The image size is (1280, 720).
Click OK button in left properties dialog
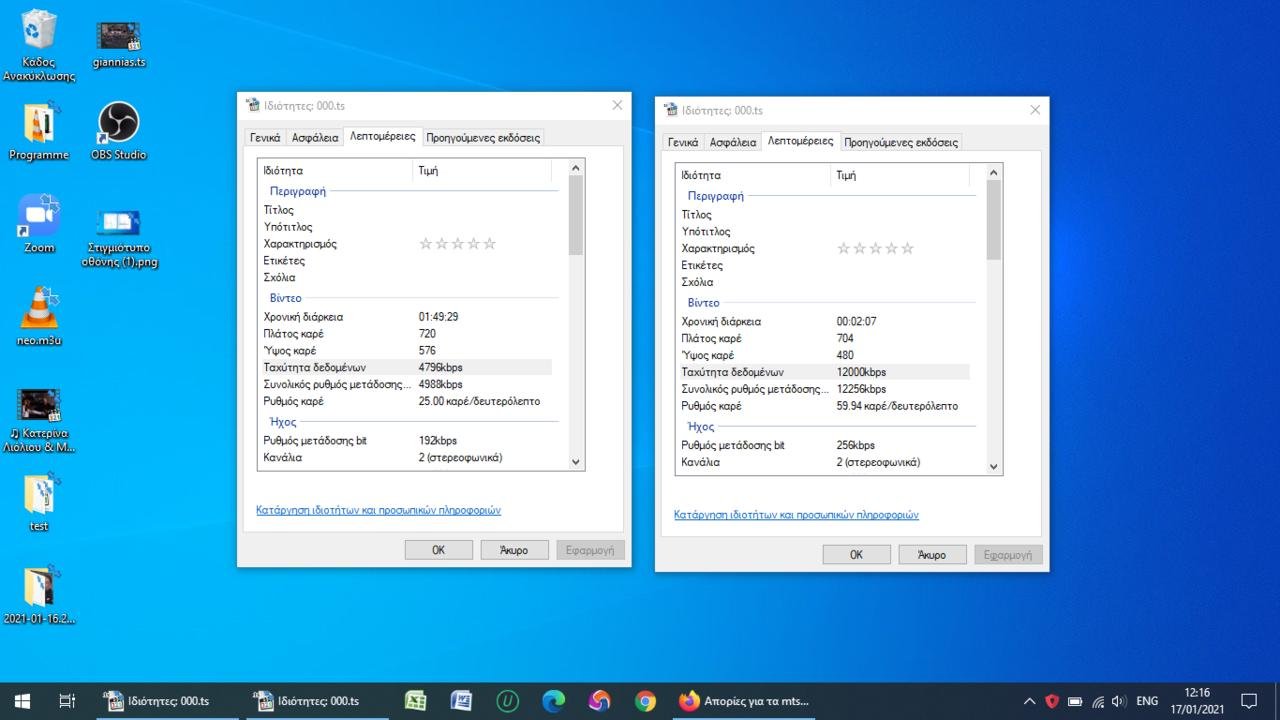click(438, 550)
